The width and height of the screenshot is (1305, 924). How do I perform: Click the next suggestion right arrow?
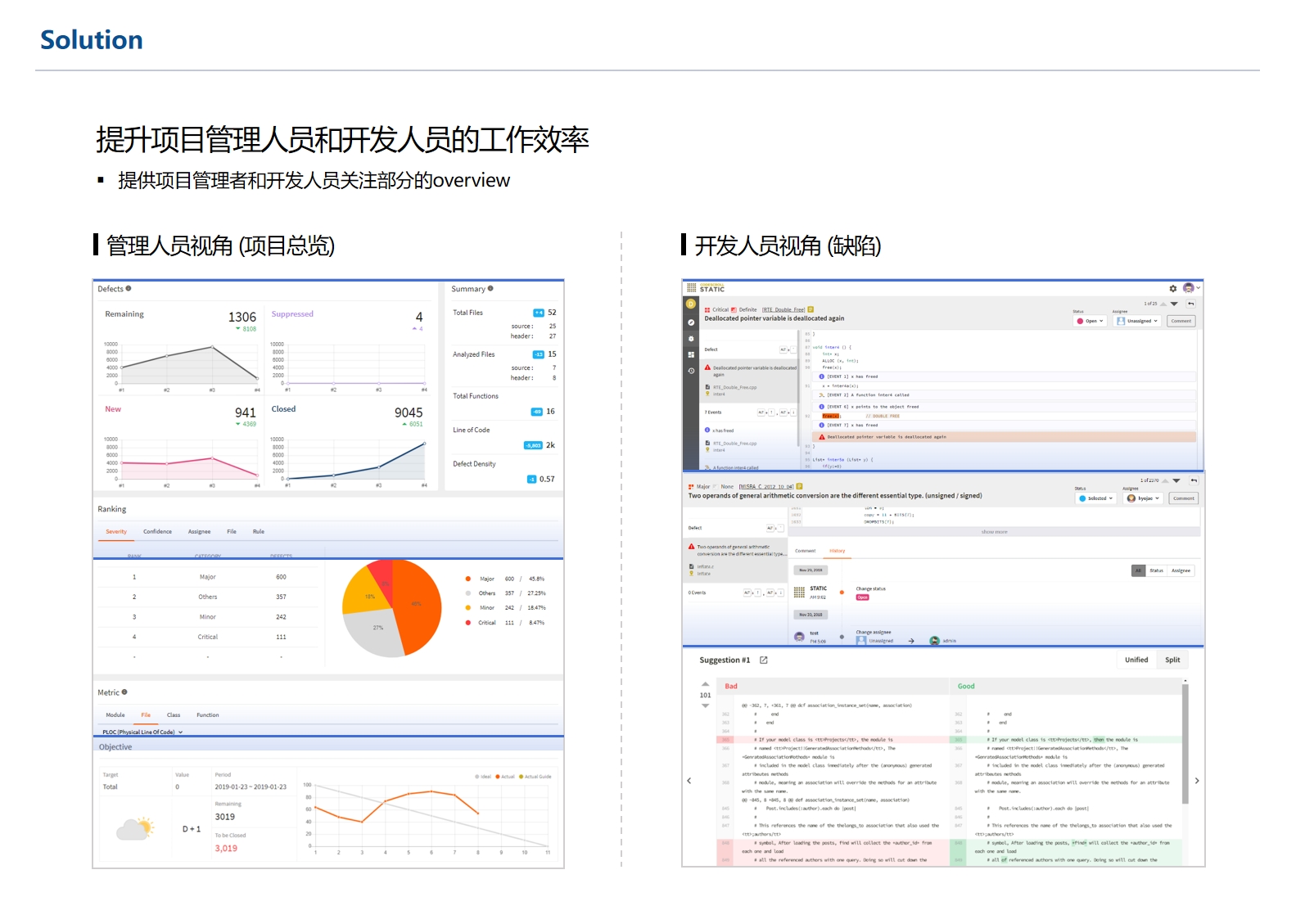[x=1197, y=781]
